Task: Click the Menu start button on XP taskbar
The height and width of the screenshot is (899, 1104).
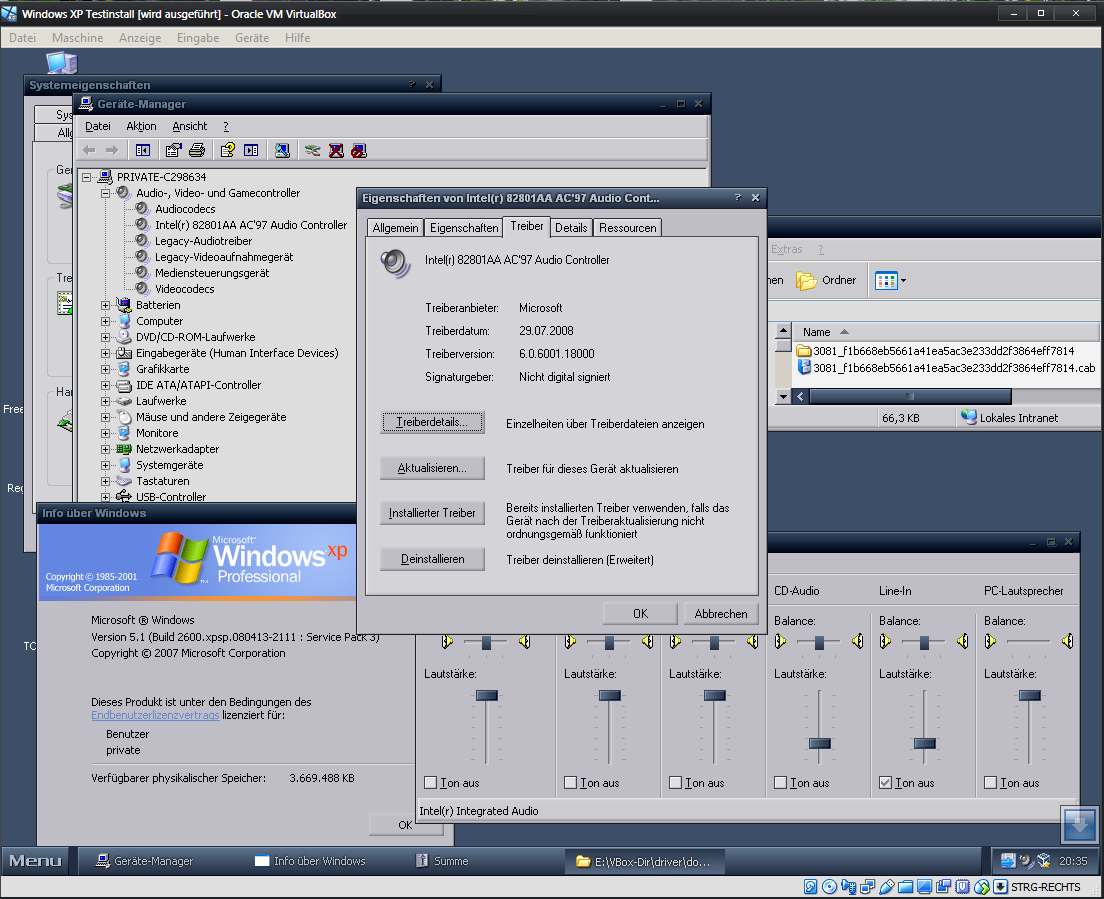Action: (x=35, y=861)
